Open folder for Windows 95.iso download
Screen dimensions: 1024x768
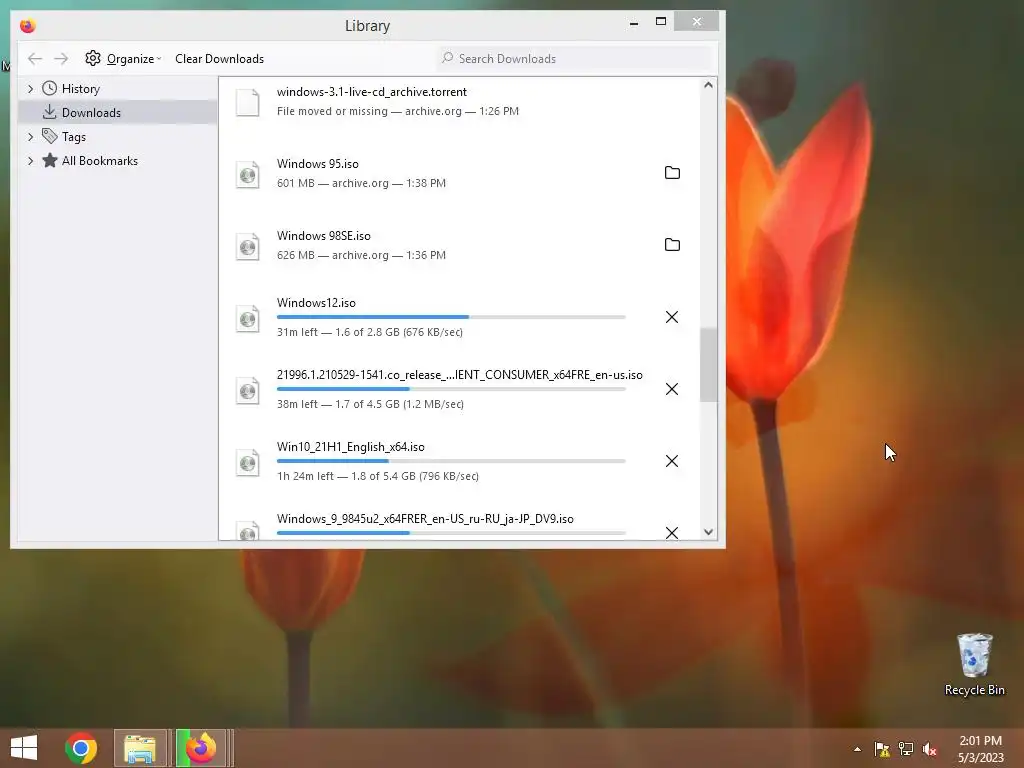coord(672,172)
